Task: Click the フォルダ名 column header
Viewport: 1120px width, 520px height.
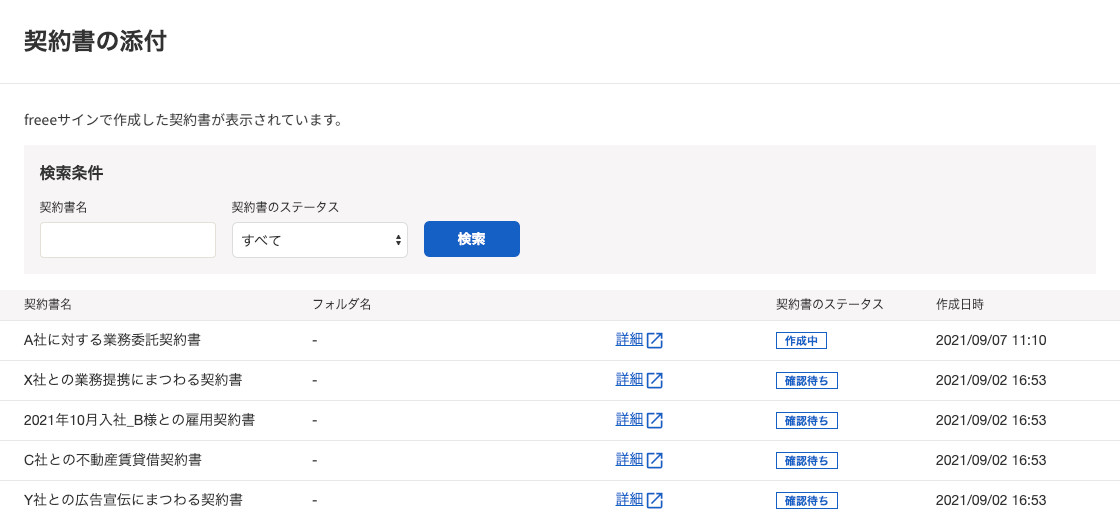Action: click(341, 304)
